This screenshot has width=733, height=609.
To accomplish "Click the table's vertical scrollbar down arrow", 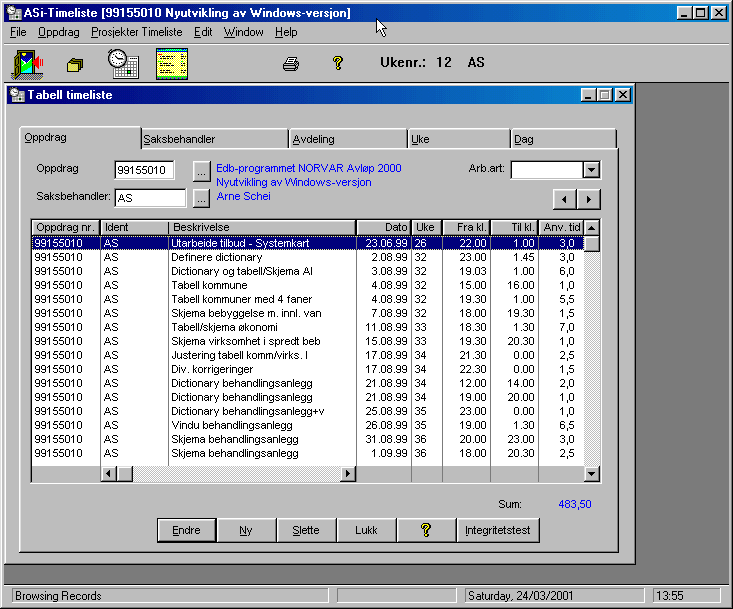I will click(x=591, y=474).
